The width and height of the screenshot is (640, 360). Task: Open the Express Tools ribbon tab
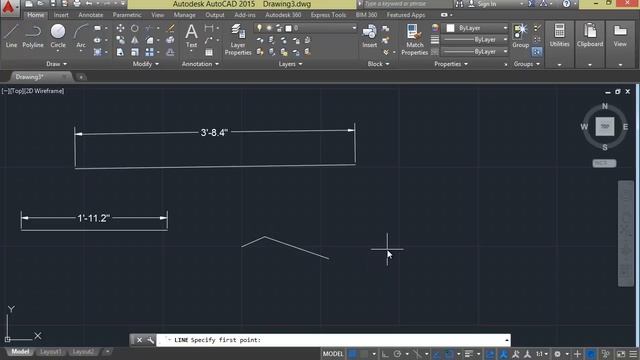coord(328,15)
